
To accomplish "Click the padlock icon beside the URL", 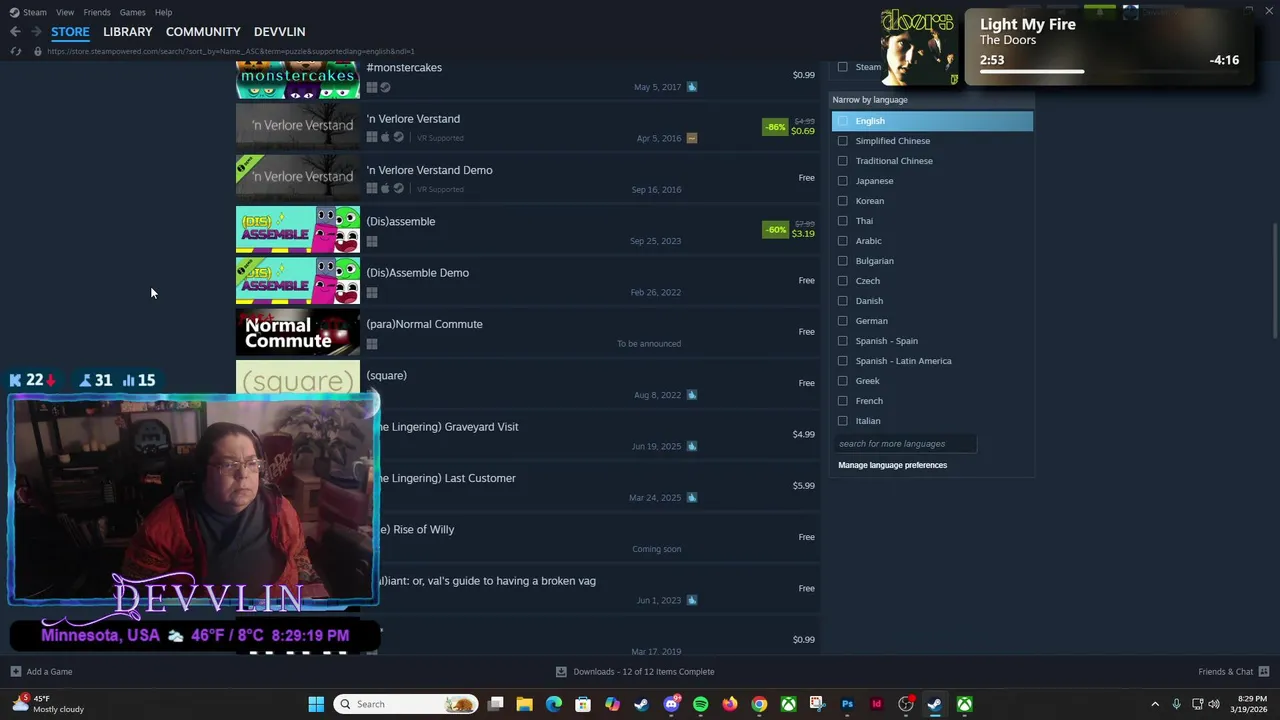I will (38, 51).
